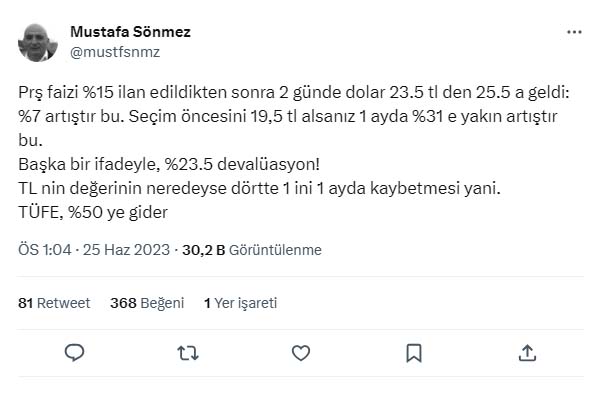Open the 368 Beğeni likes list
This screenshot has height=393, width=592.
[147, 303]
